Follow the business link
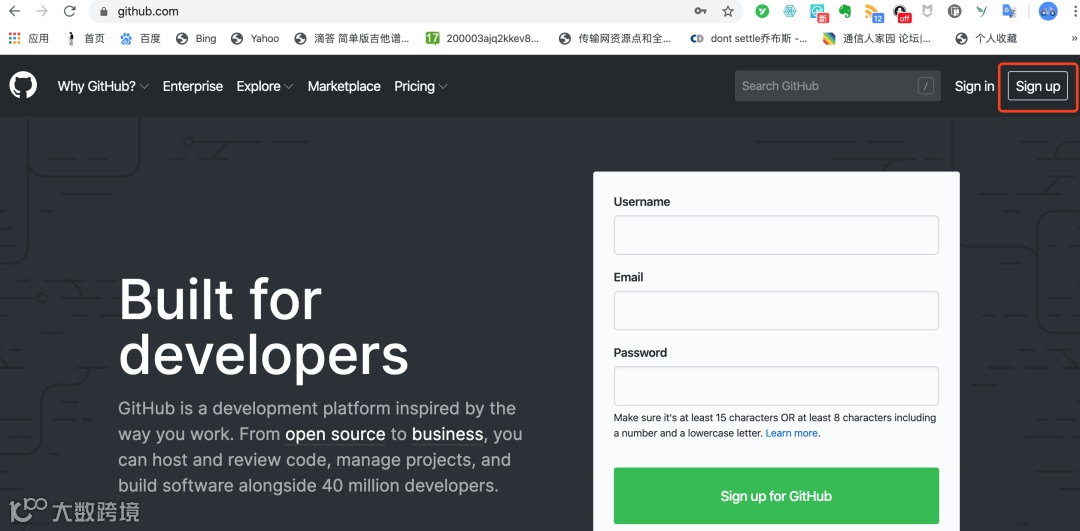Image resolution: width=1080 pixels, height=531 pixels. click(x=448, y=435)
